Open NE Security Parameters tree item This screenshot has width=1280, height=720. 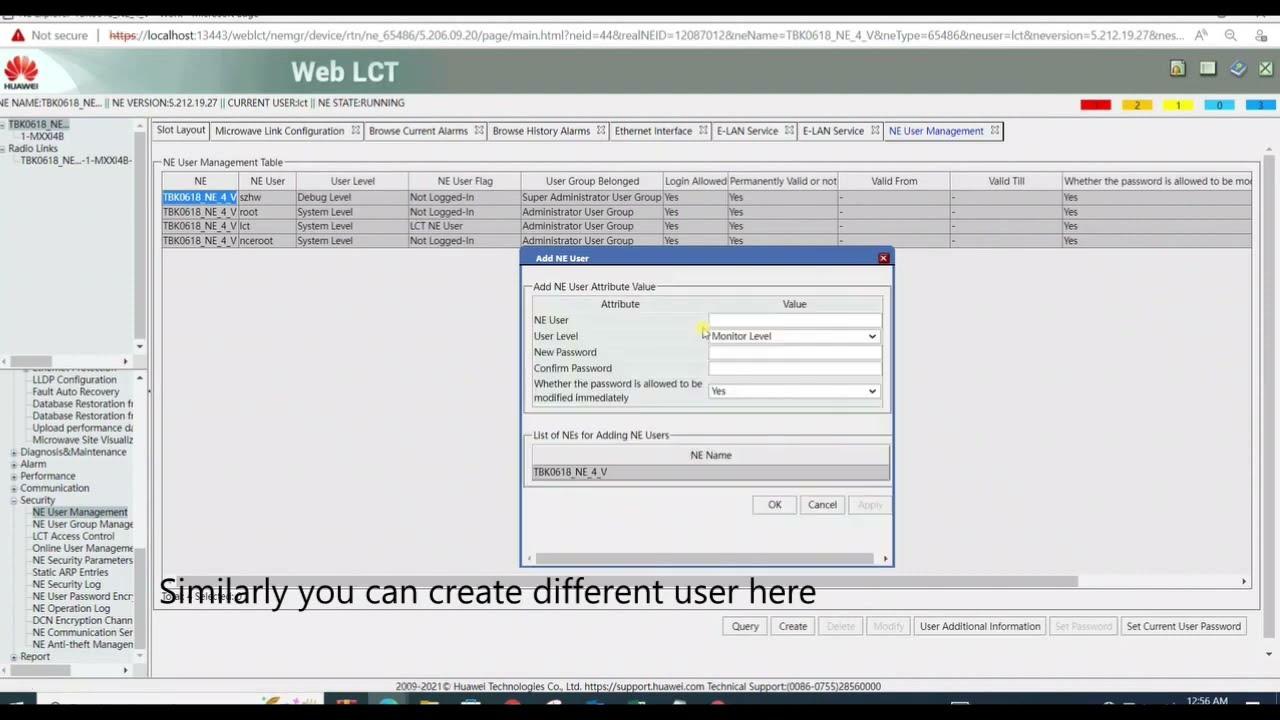click(x=82, y=560)
